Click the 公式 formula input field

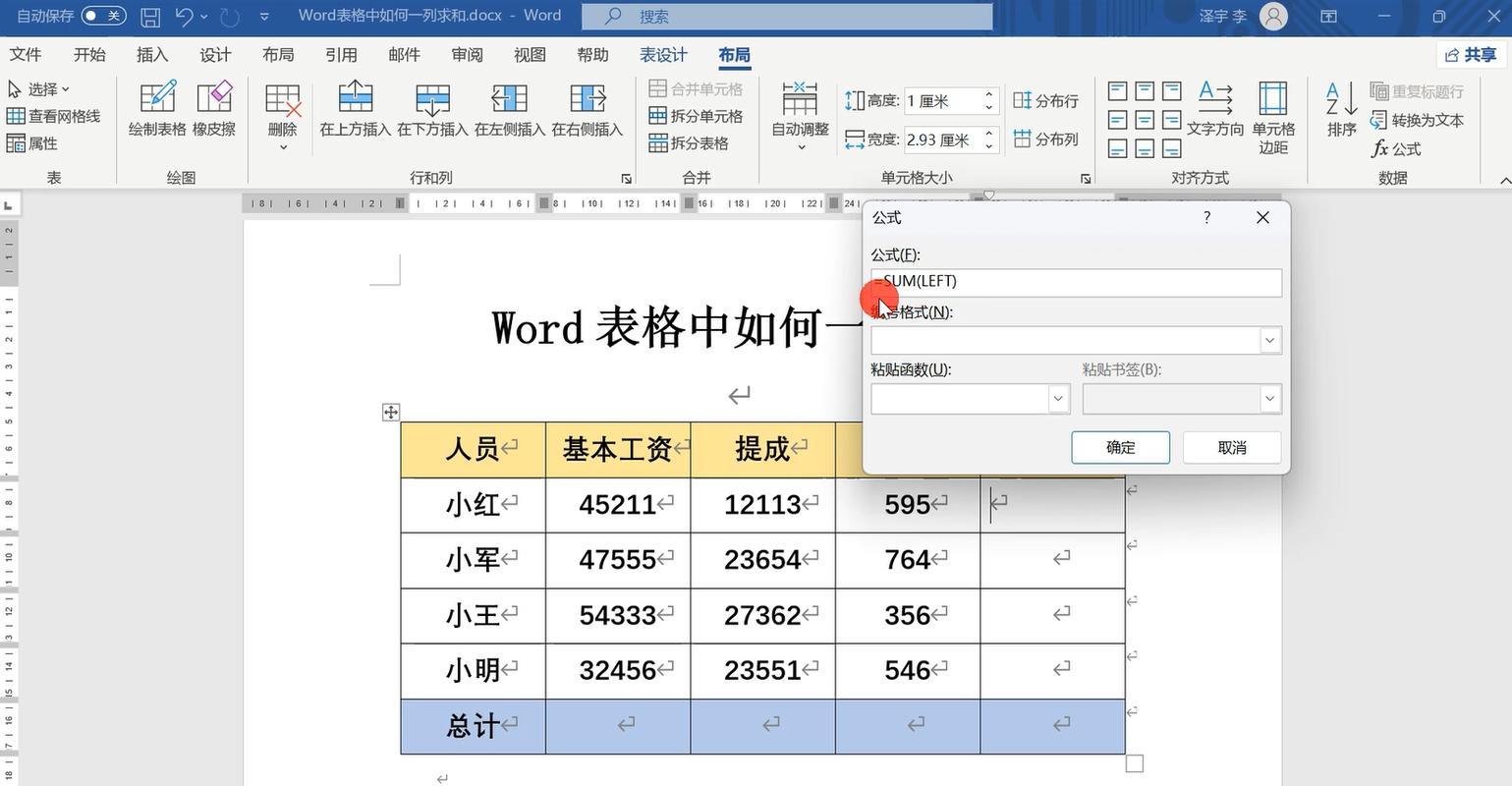pos(1076,282)
